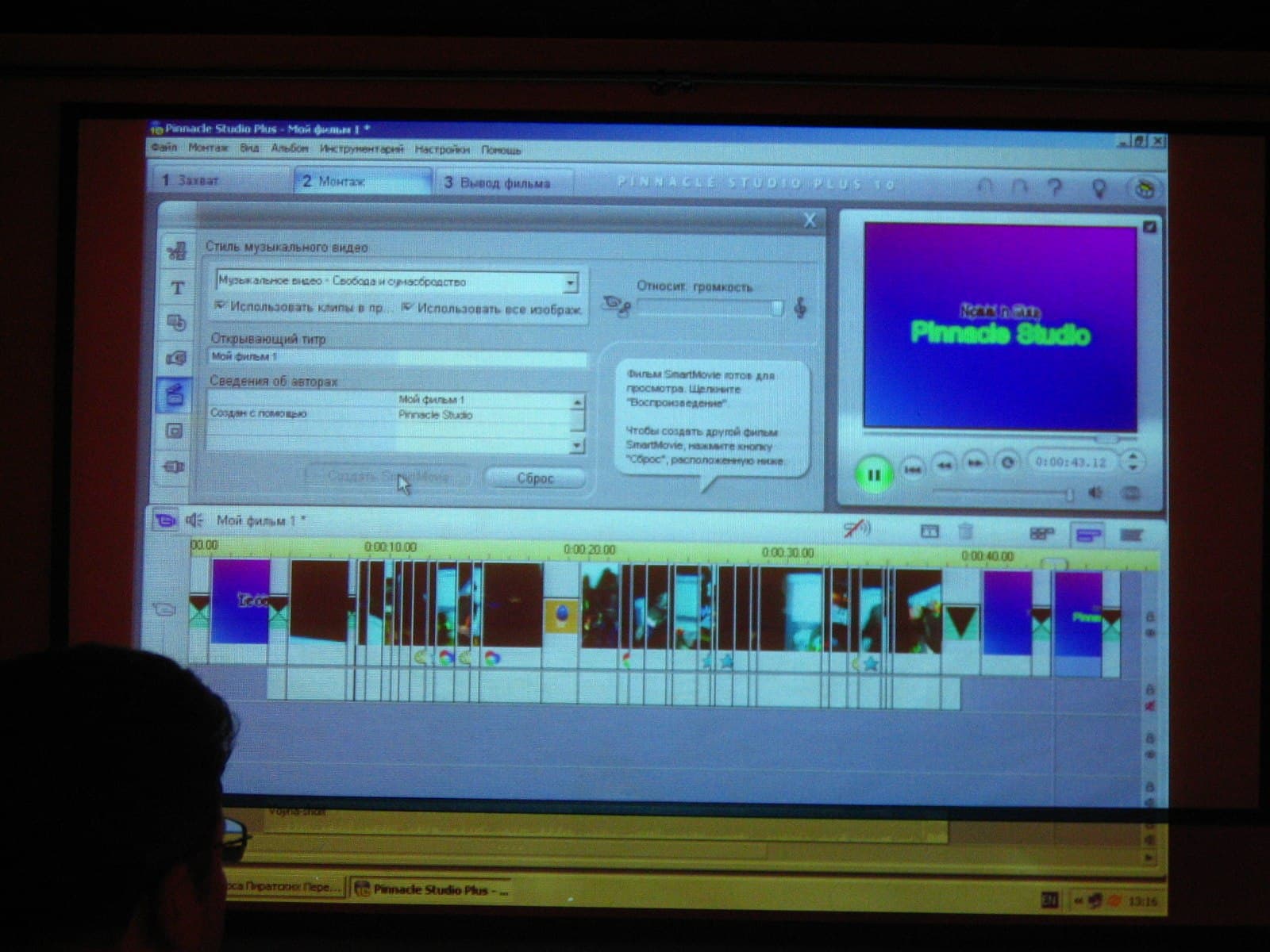This screenshot has width=1270, height=952.
Task: Open the Title editor tool marked T
Action: point(177,287)
